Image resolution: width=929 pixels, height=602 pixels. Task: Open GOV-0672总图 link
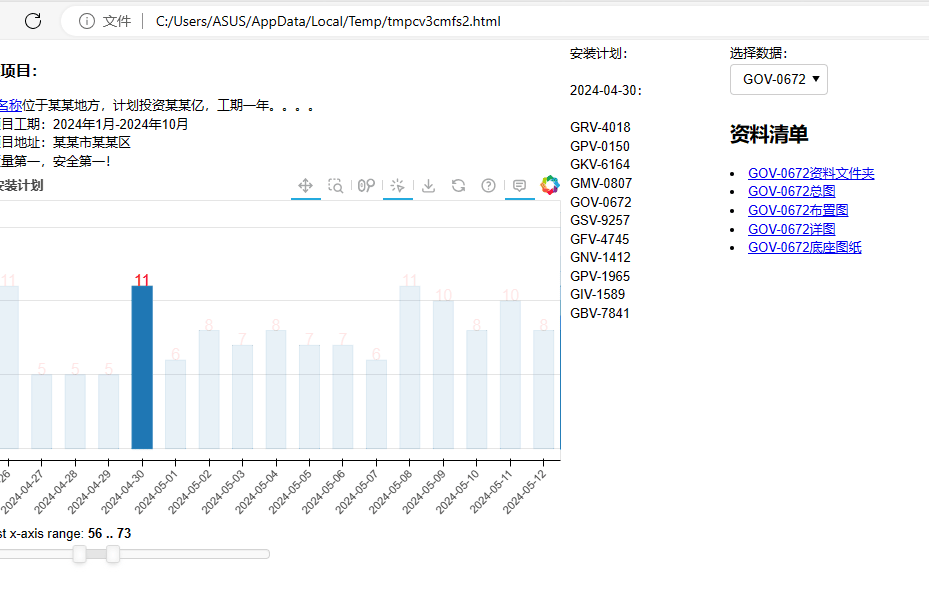(792, 191)
